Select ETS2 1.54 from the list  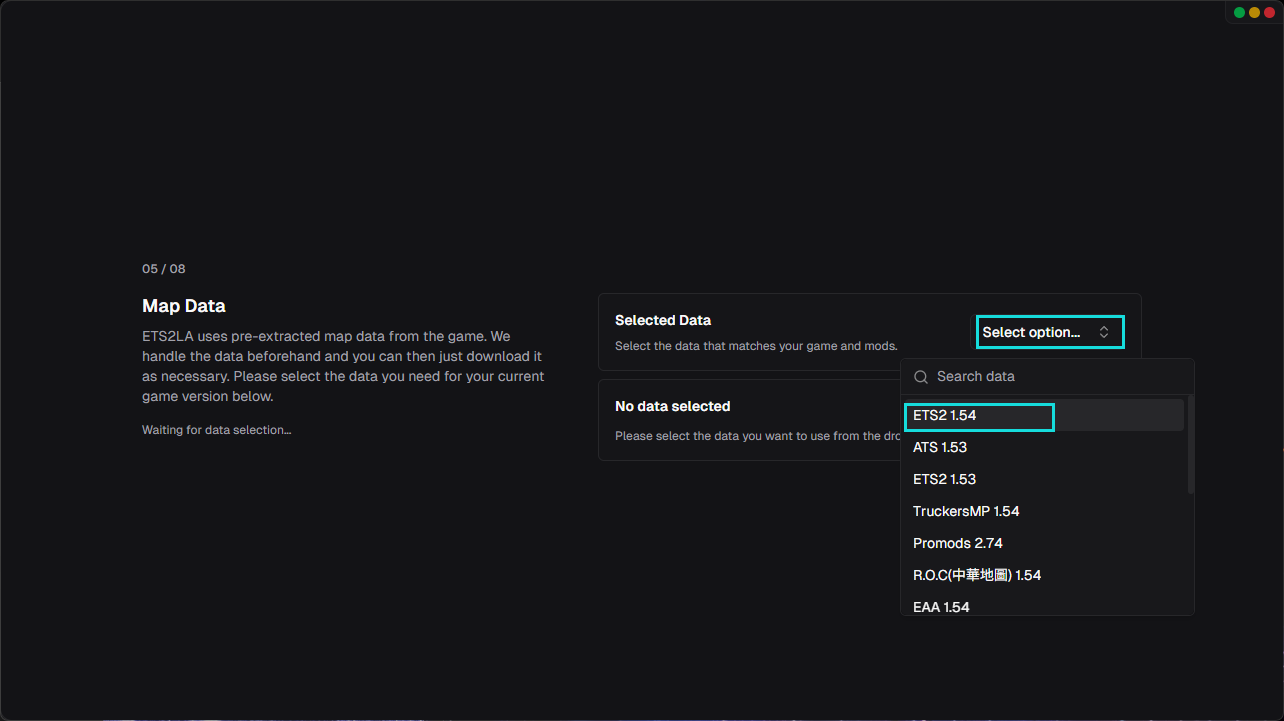[1045, 415]
